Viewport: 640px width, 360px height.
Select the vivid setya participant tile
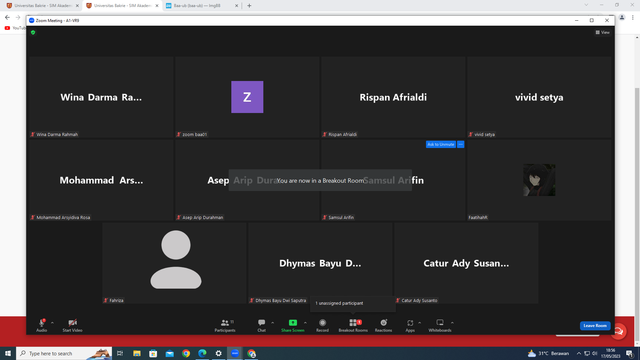pyautogui.click(x=539, y=97)
